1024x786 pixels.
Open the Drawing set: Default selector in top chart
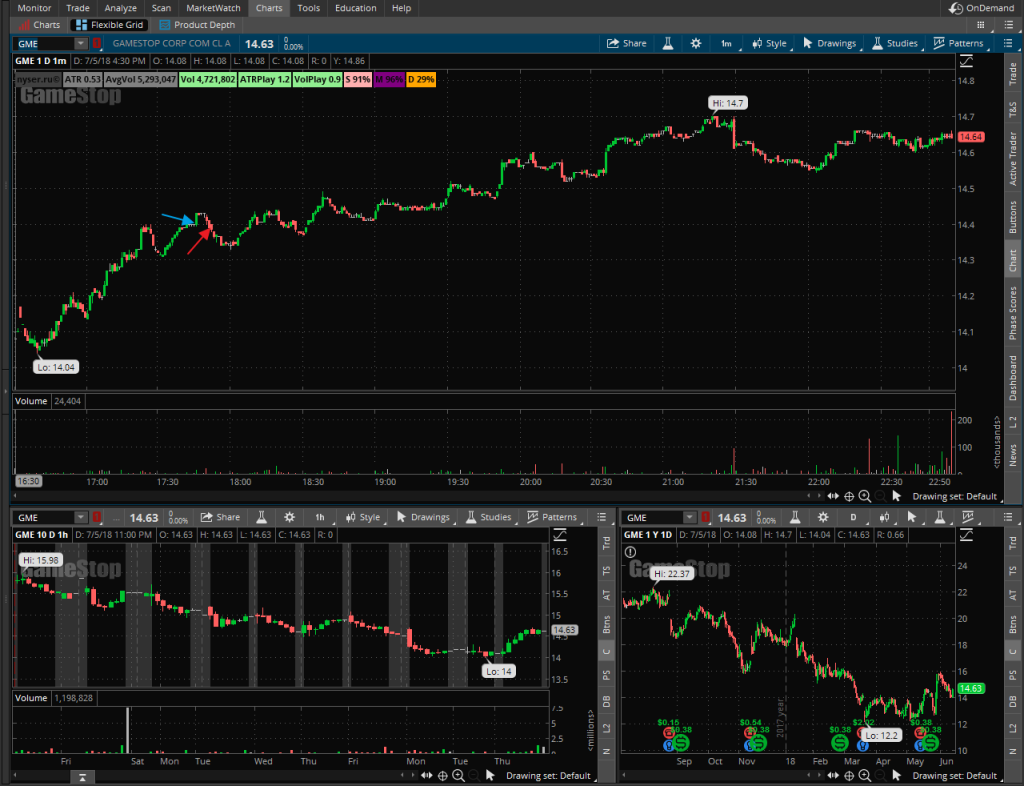tap(953, 496)
